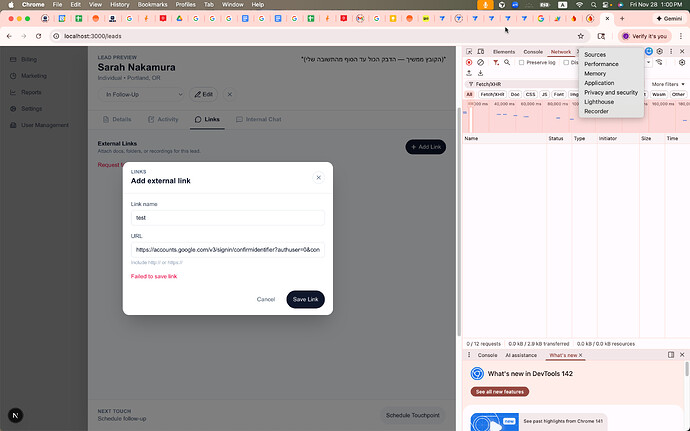Click the blue AI assistance icon in DevTools toolbar
The image size is (690, 431).
click(649, 52)
